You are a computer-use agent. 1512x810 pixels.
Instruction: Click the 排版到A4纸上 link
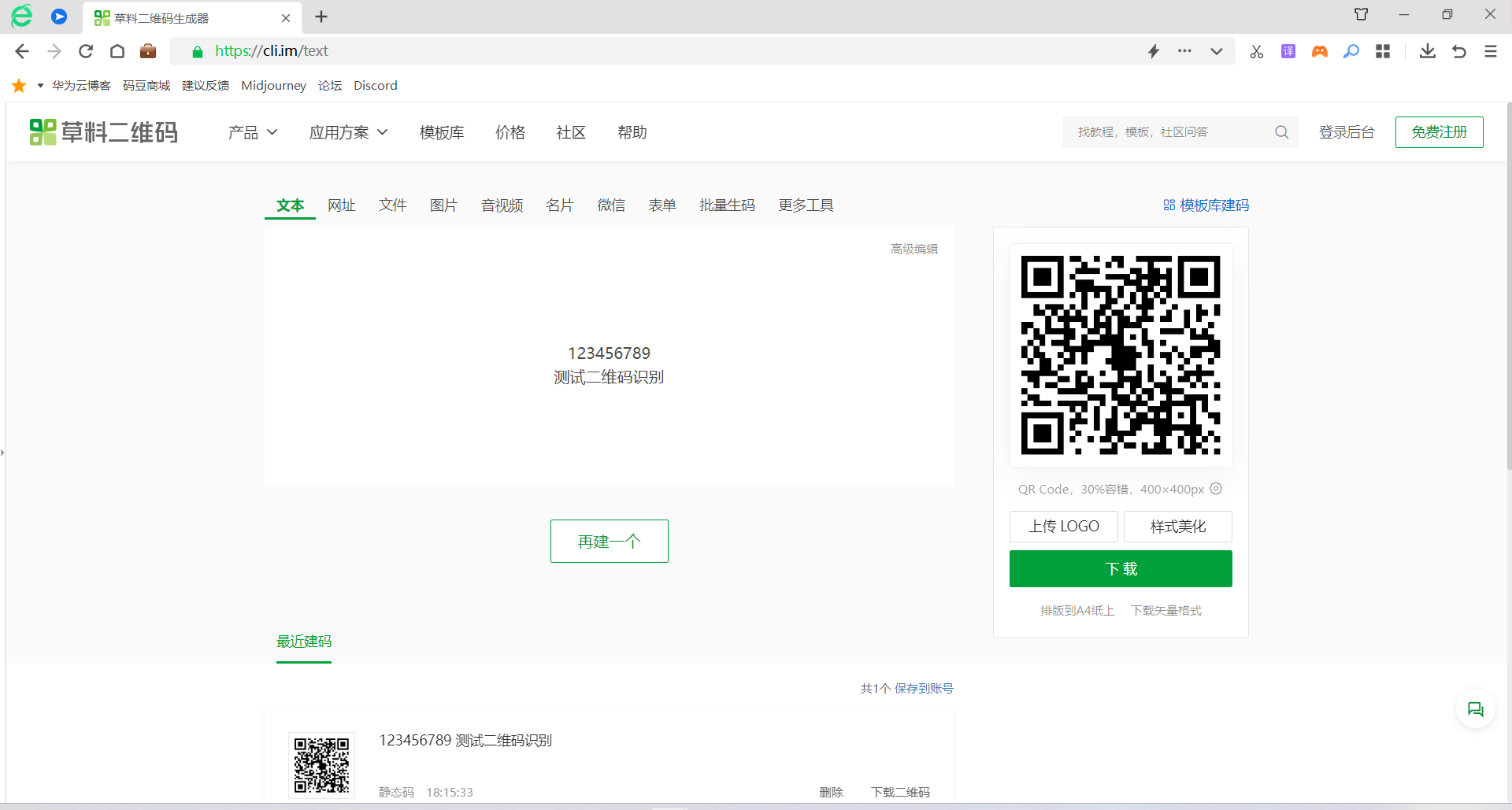(1077, 611)
